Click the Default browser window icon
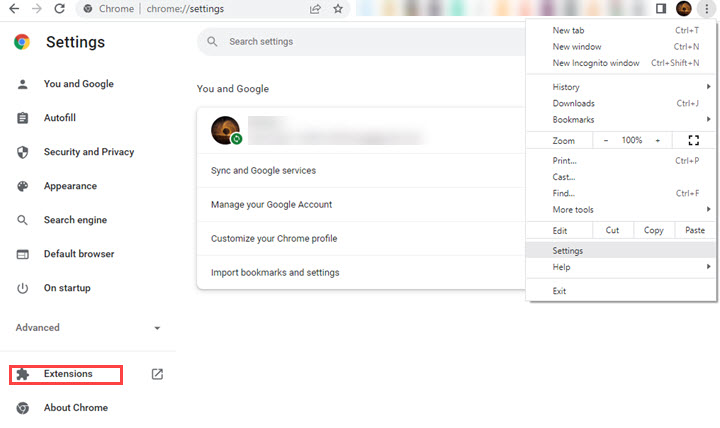This screenshot has width=720, height=428. [x=22, y=254]
